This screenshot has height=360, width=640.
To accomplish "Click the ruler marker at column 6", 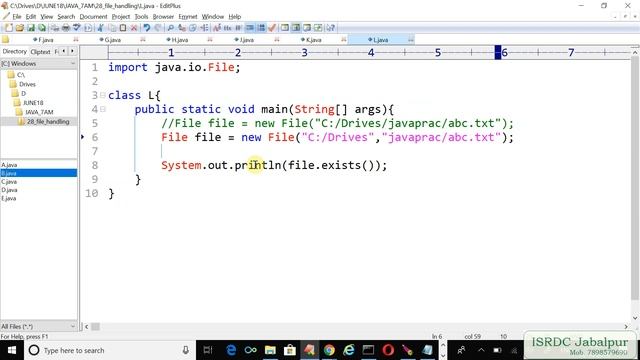I will 504,53.
